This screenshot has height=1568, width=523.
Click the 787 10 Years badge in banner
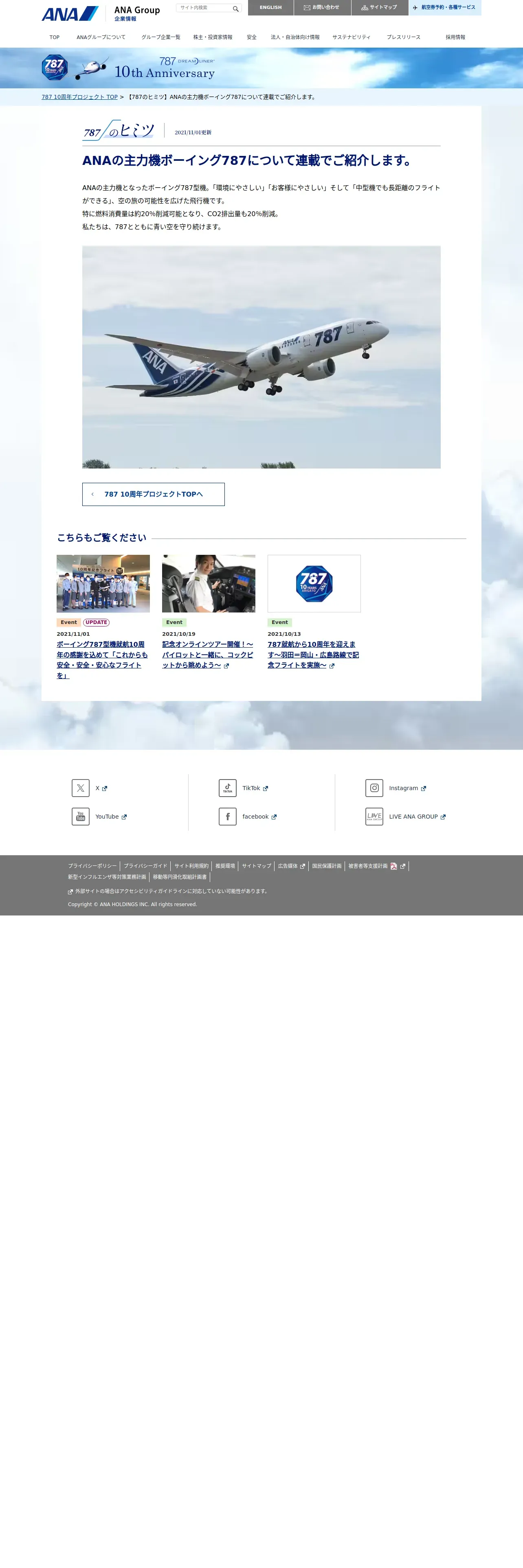pos(54,68)
